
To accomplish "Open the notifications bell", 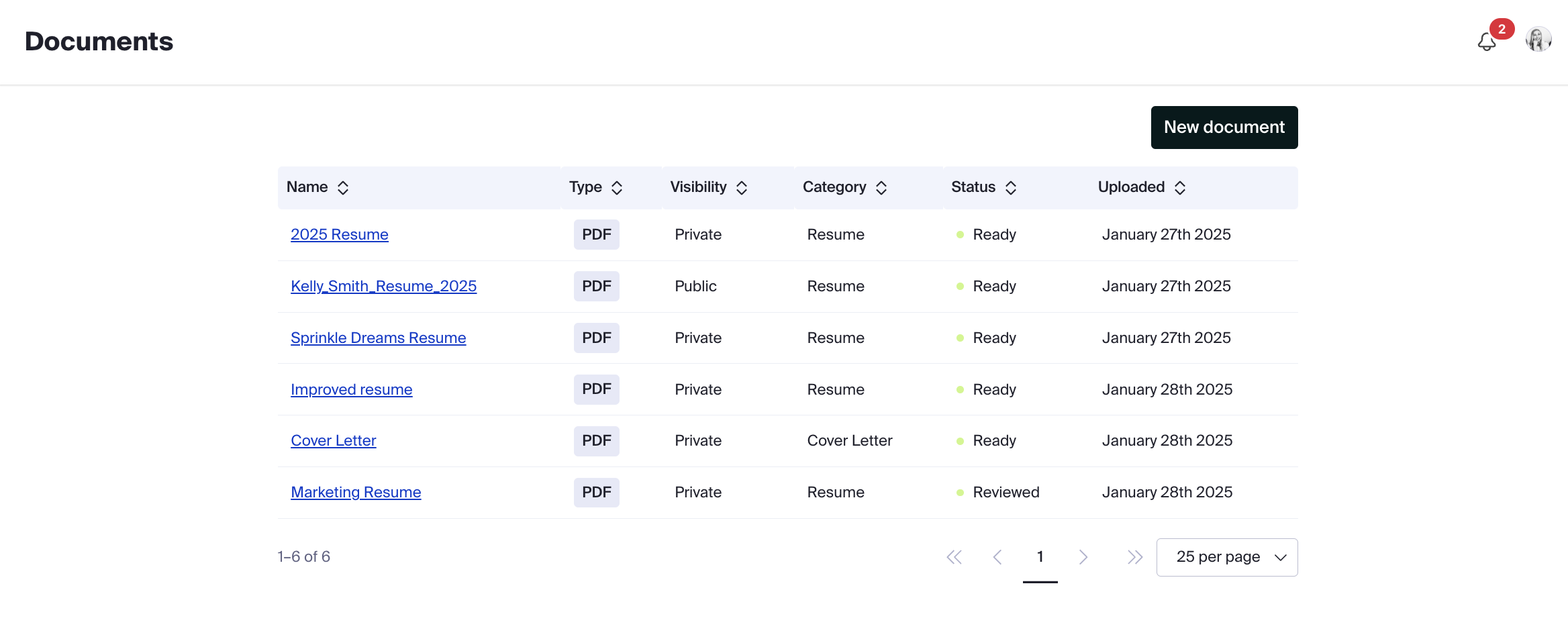I will coord(1487,42).
